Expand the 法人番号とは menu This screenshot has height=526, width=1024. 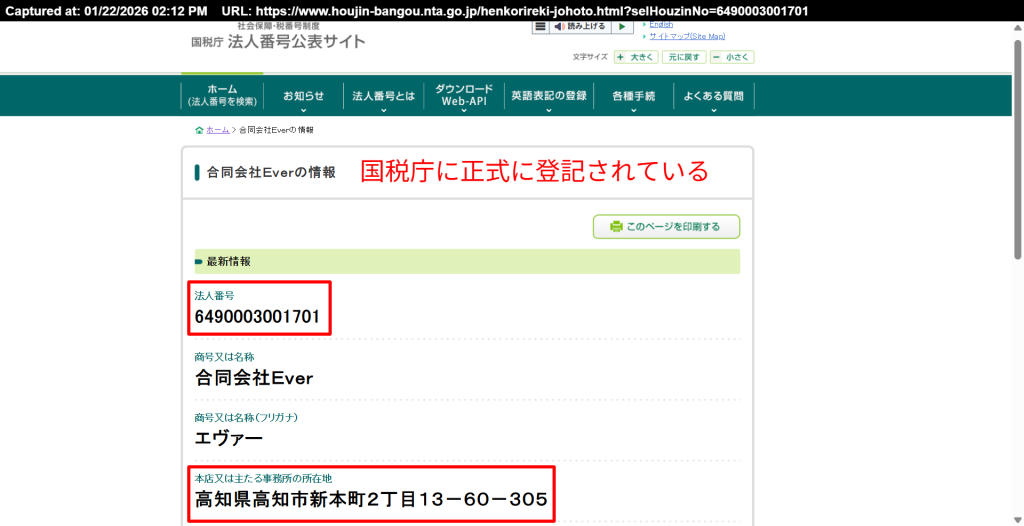click(x=383, y=95)
